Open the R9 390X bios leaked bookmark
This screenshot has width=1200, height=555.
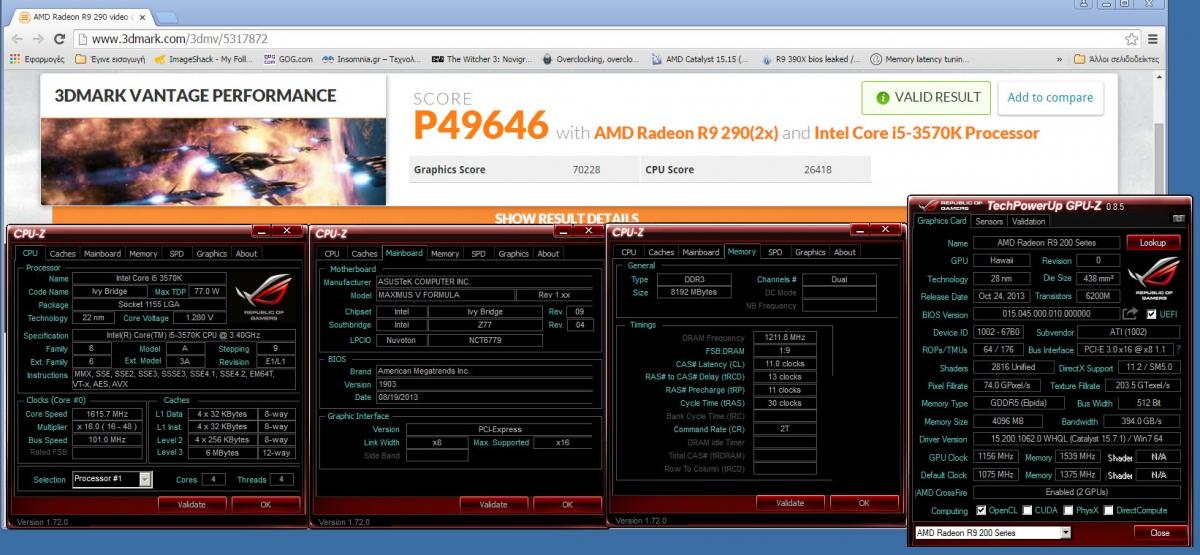coord(809,59)
